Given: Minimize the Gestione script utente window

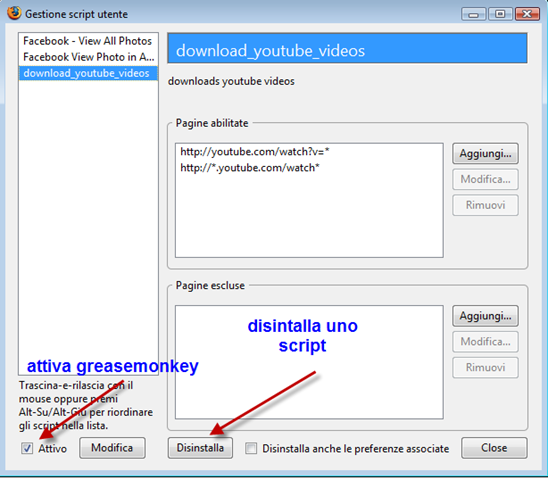Looking at the screenshot, I should [x=474, y=14].
